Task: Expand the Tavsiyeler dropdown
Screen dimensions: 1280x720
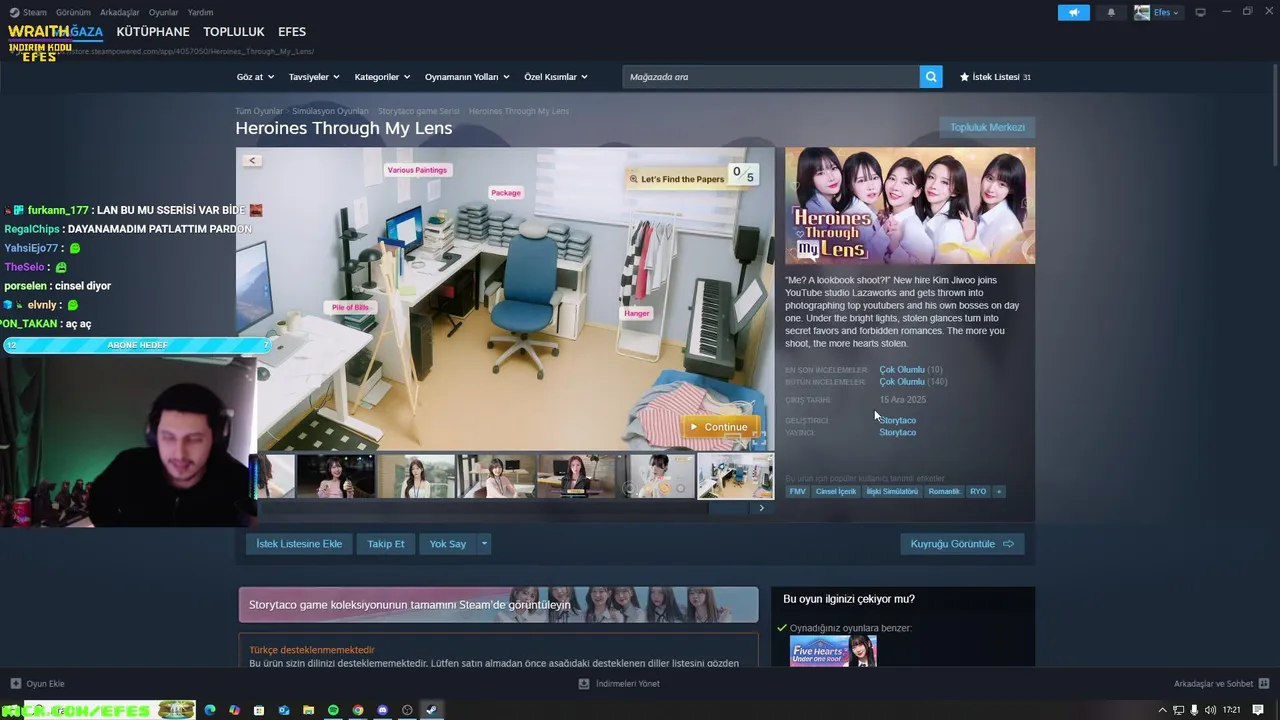Action: tap(314, 77)
